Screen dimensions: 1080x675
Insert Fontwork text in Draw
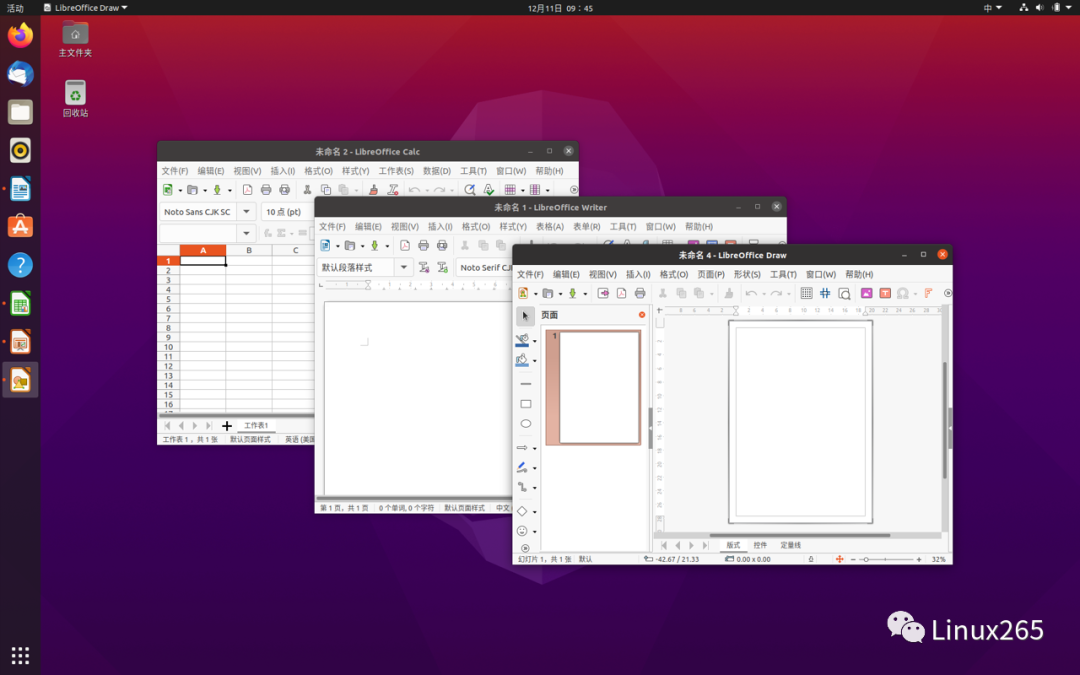coord(928,293)
